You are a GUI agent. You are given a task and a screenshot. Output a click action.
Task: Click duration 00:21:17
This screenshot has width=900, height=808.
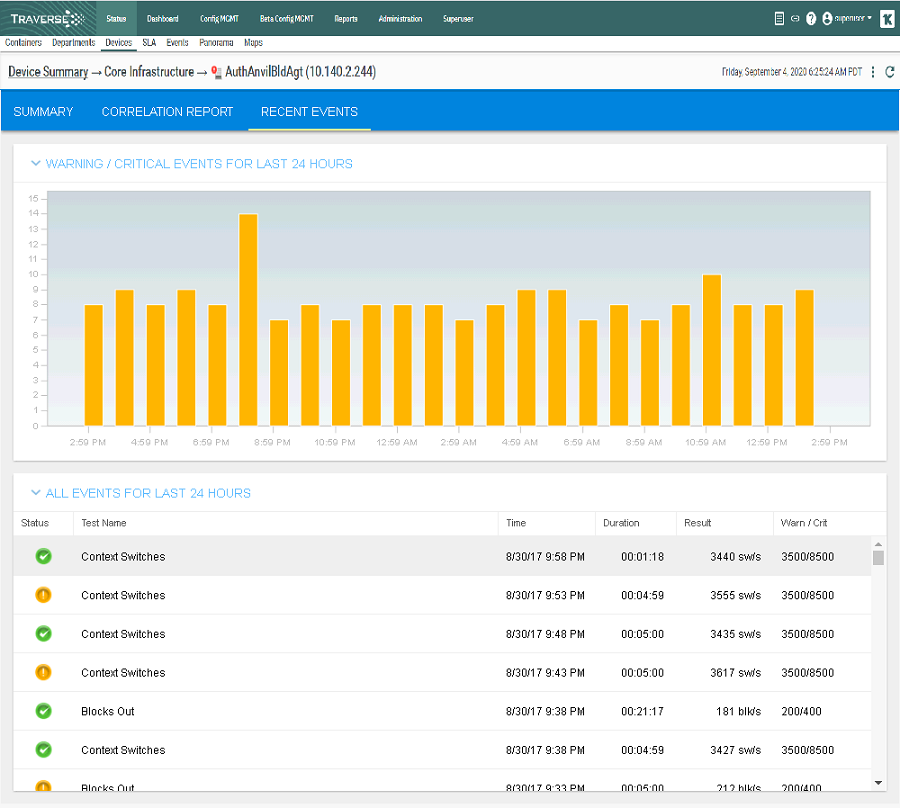642,712
